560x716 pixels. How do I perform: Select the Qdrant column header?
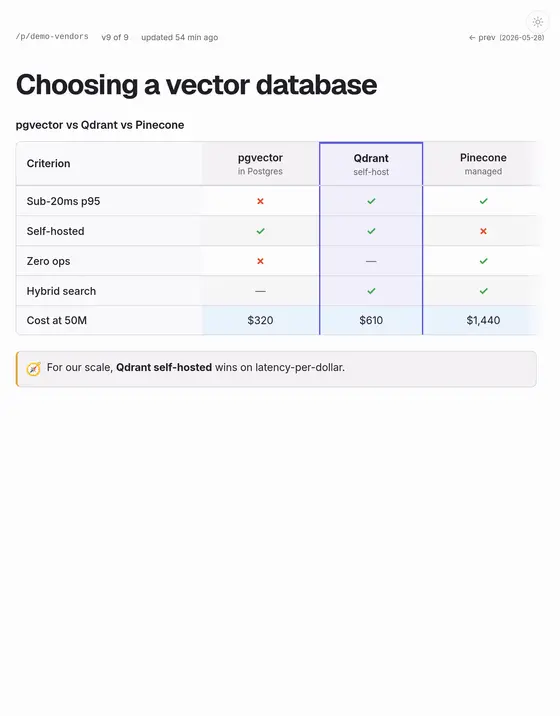tap(371, 164)
